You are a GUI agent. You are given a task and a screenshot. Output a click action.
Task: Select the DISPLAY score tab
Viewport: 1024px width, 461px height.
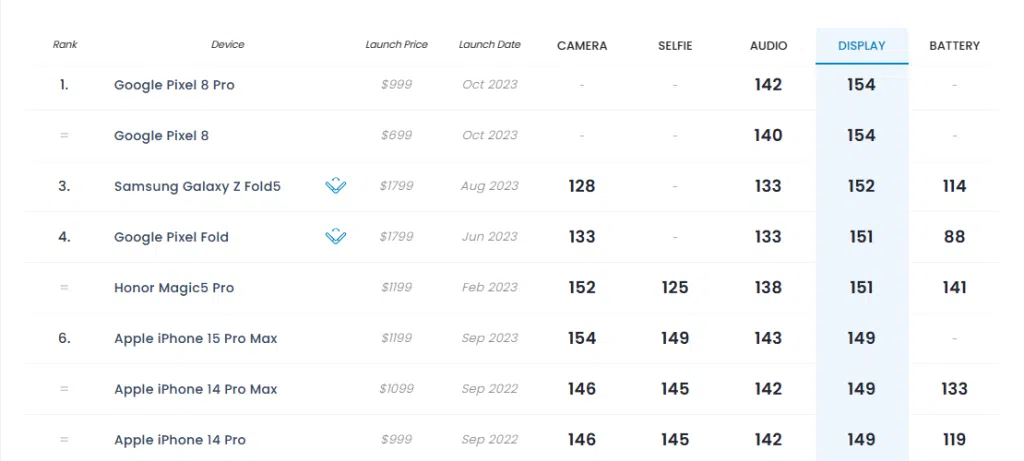(x=861, y=46)
